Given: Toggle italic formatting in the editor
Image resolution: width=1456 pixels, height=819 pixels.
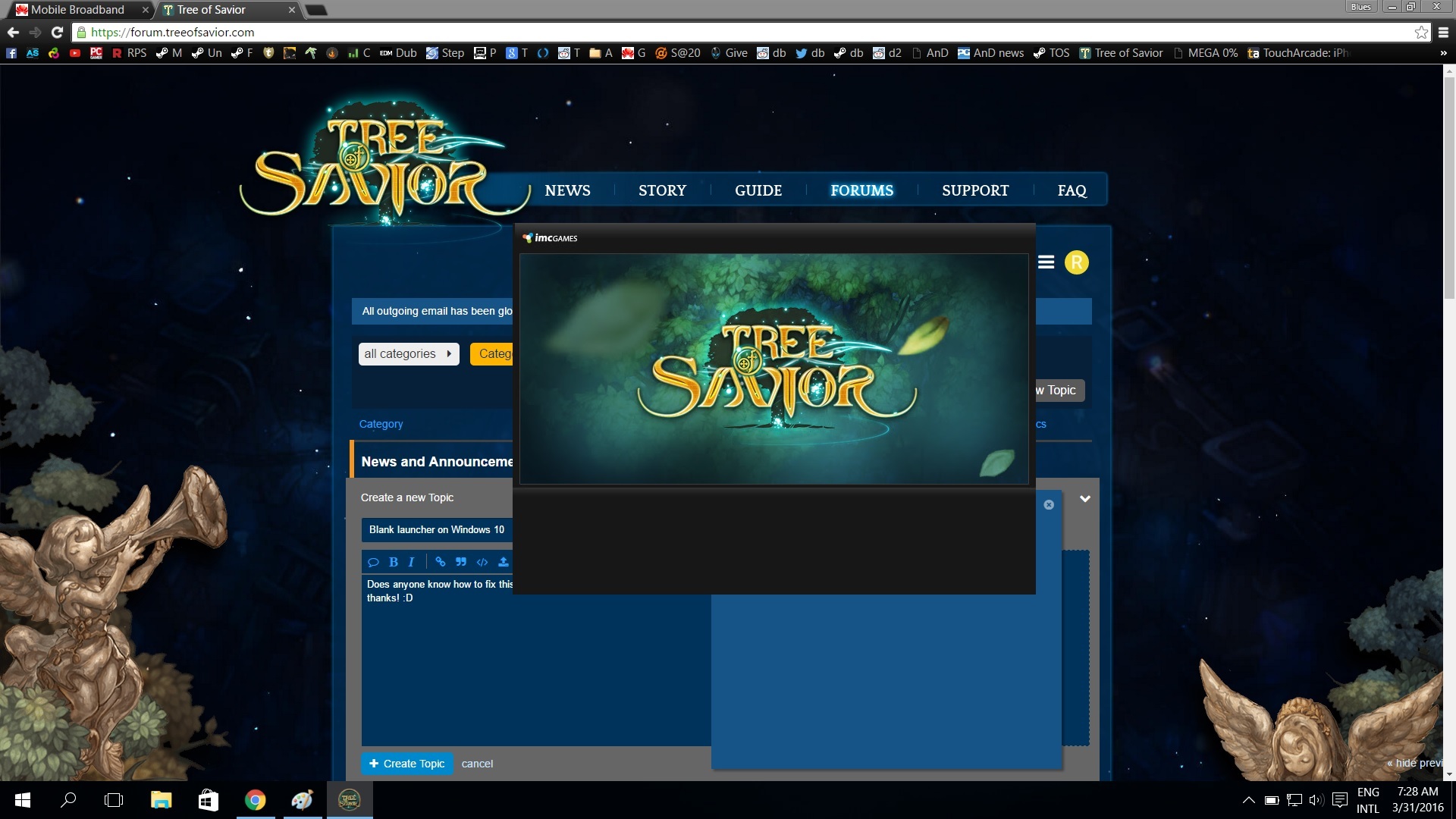Looking at the screenshot, I should 411,562.
